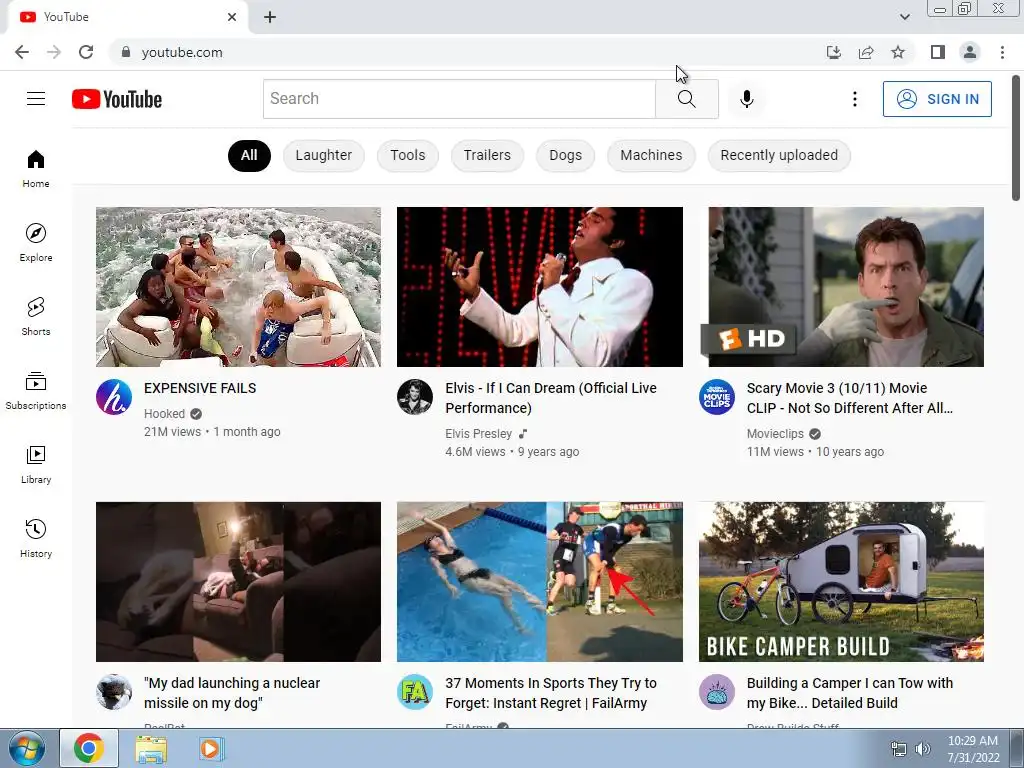Open a new browser tab
The width and height of the screenshot is (1024, 768).
pos(270,17)
